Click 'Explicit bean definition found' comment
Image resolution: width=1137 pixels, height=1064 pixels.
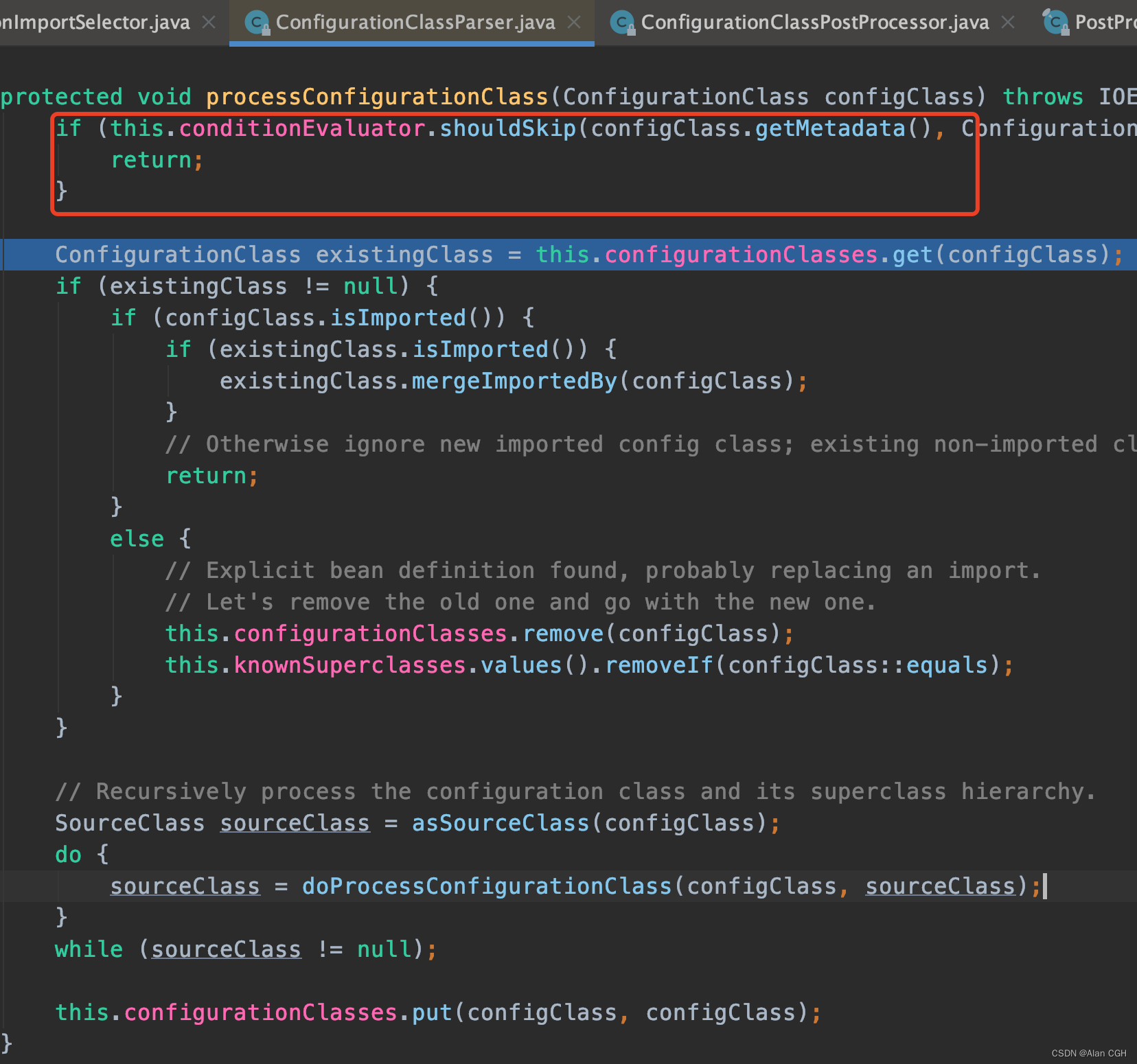[603, 570]
